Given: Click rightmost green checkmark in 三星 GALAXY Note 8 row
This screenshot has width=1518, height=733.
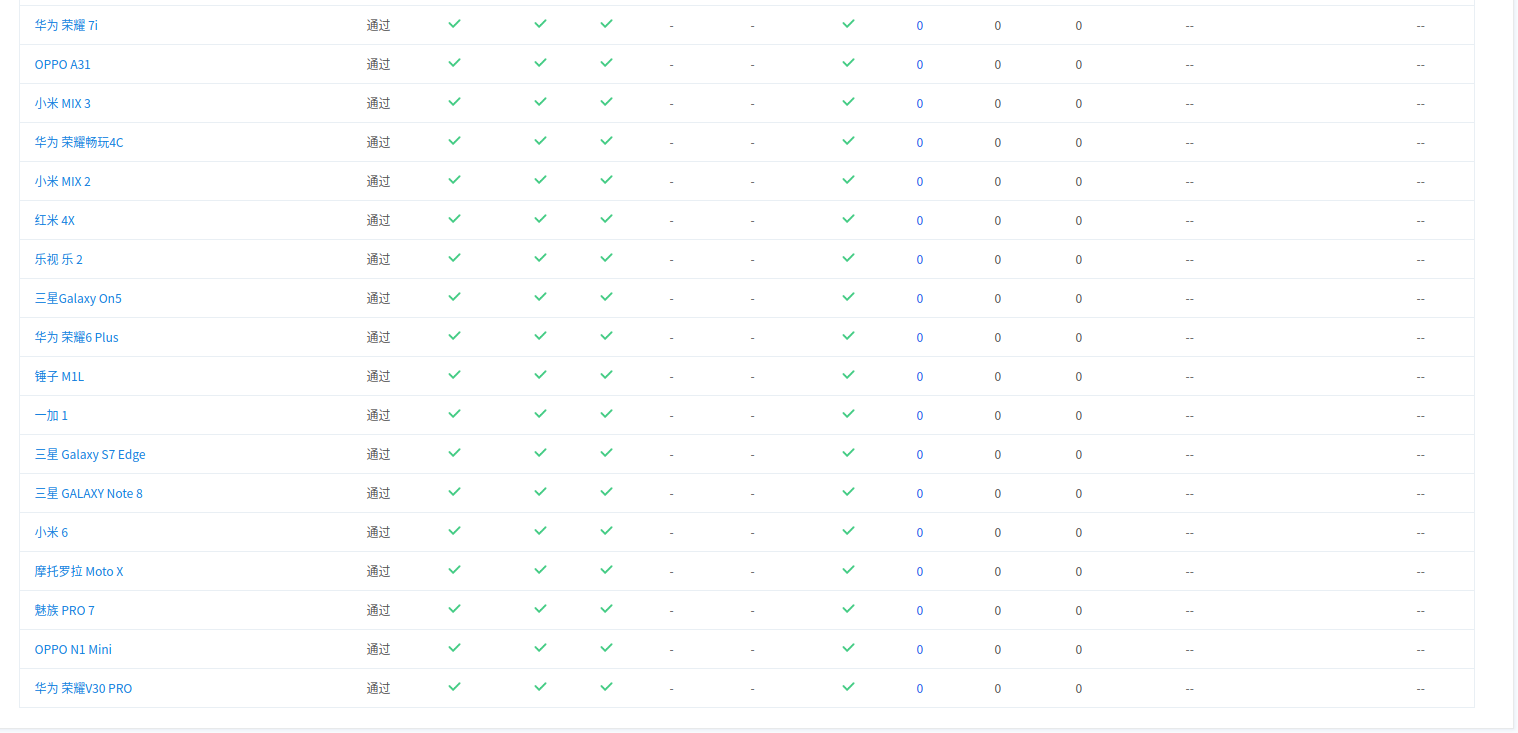Looking at the screenshot, I should click(x=848, y=491).
